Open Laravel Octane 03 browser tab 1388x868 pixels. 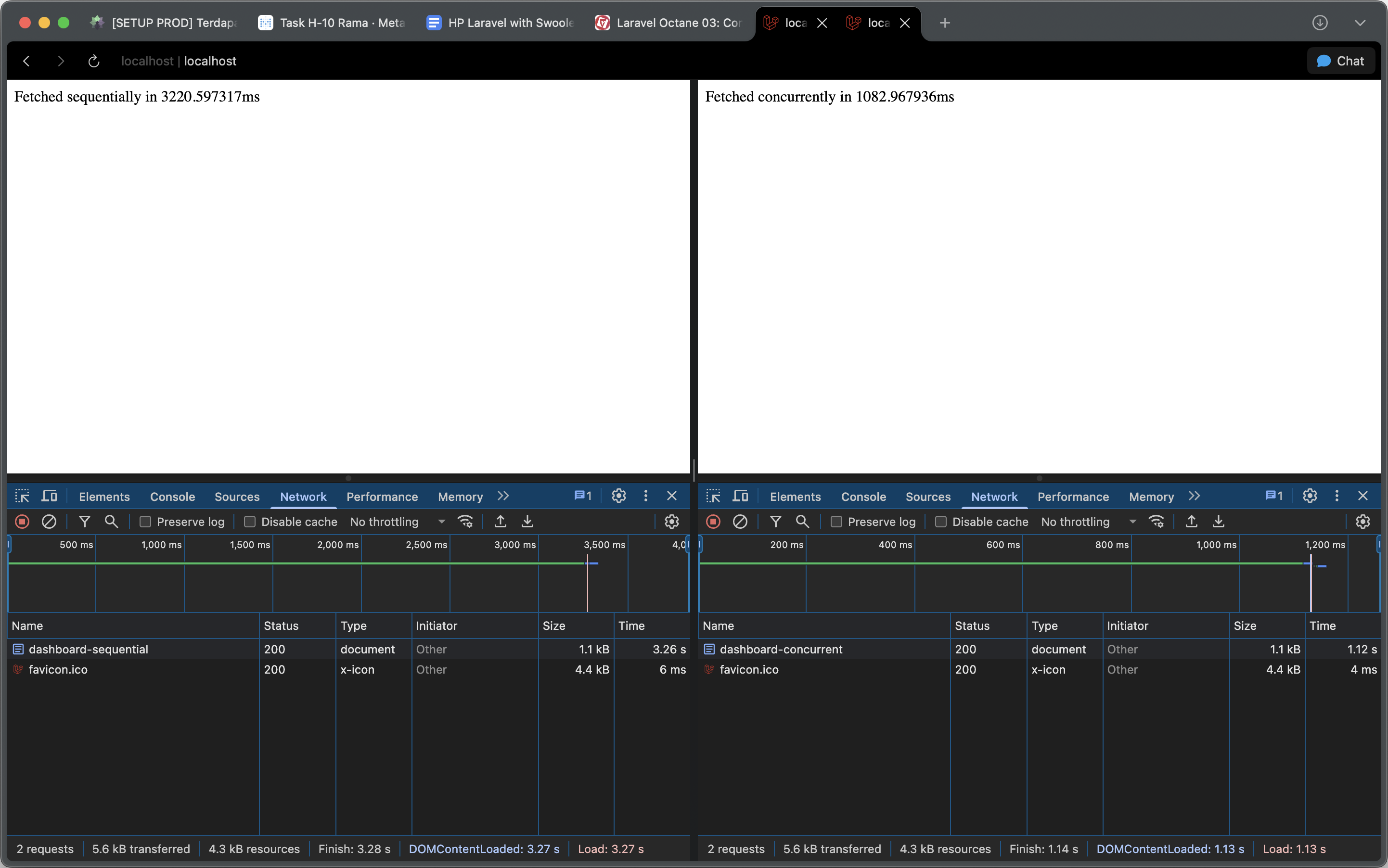[x=668, y=23]
